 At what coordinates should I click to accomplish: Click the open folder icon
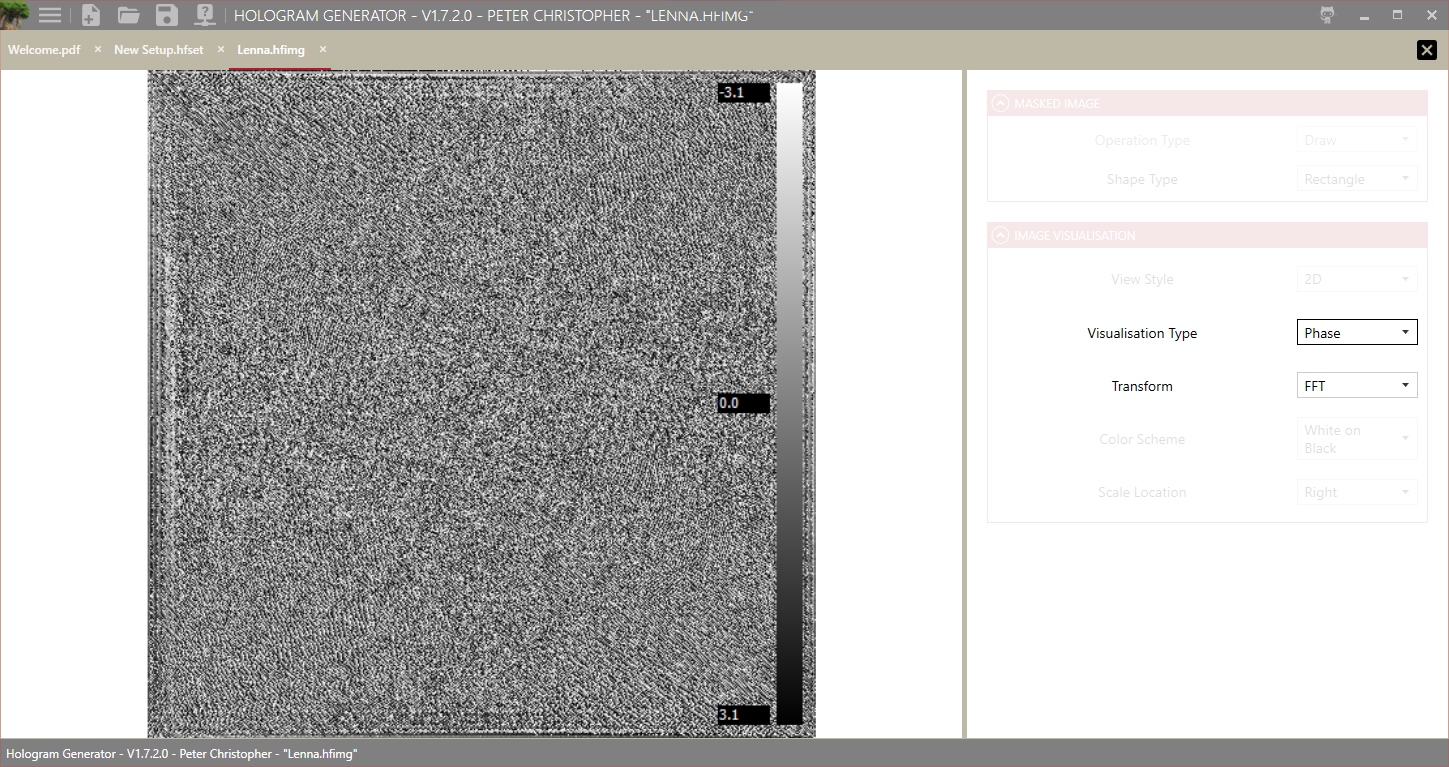(x=128, y=15)
